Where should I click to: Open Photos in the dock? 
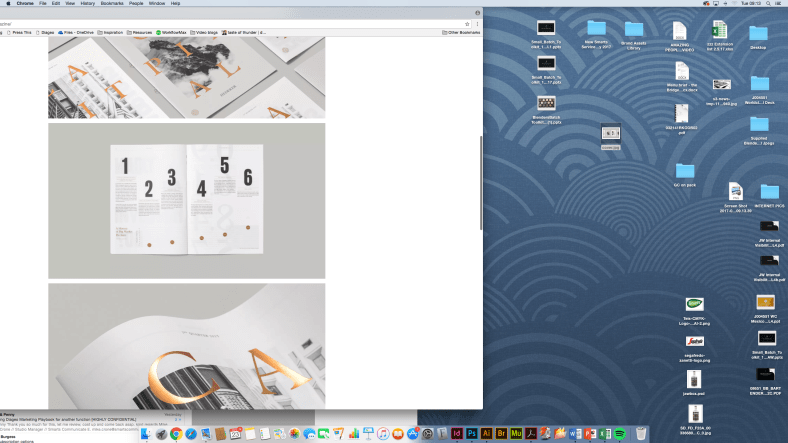(294, 433)
